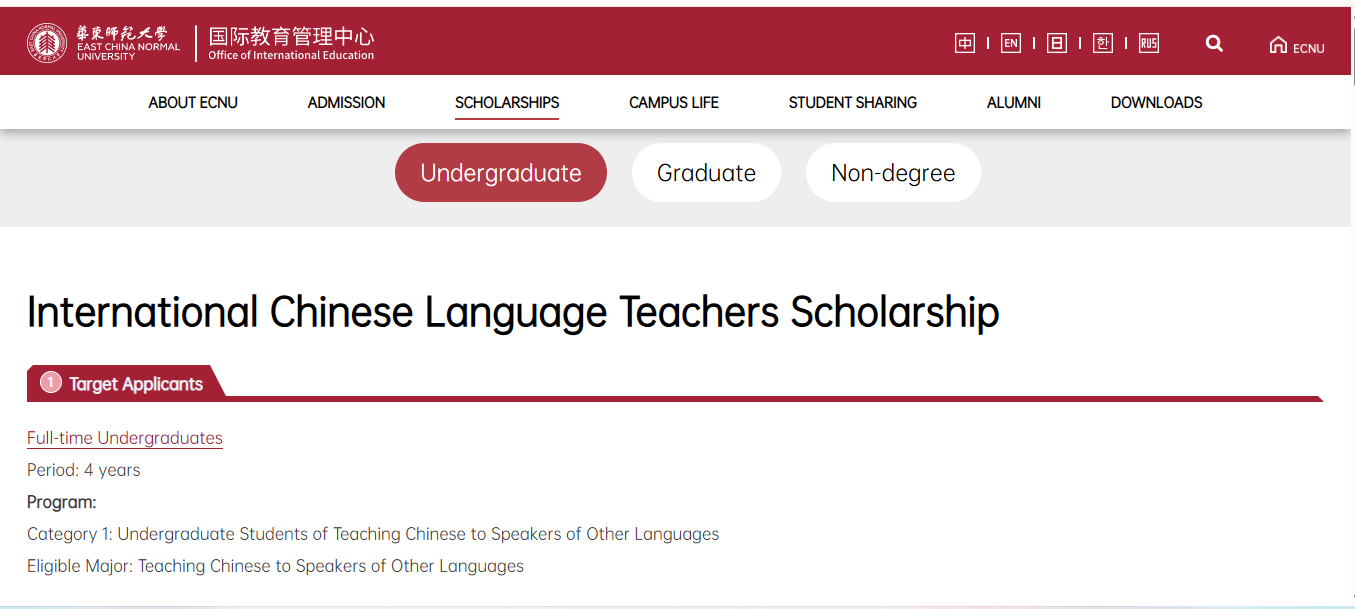
Task: Open the Full-time Undergraduates link
Action: (x=124, y=437)
